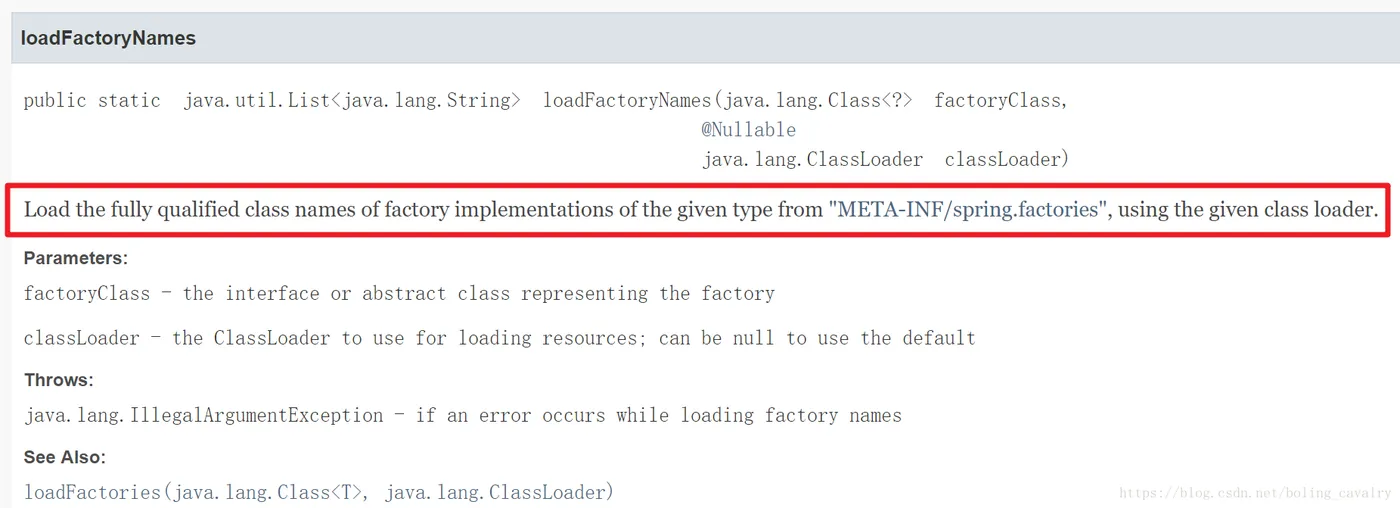Click java.lang.IllegalArgumentException under Throws
The width and height of the screenshot is (1400, 508).
pos(204,415)
